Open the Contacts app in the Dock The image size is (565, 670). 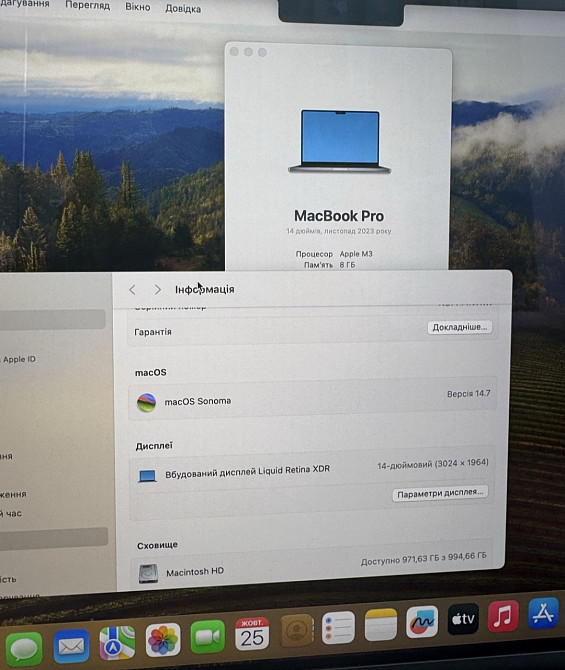297,630
